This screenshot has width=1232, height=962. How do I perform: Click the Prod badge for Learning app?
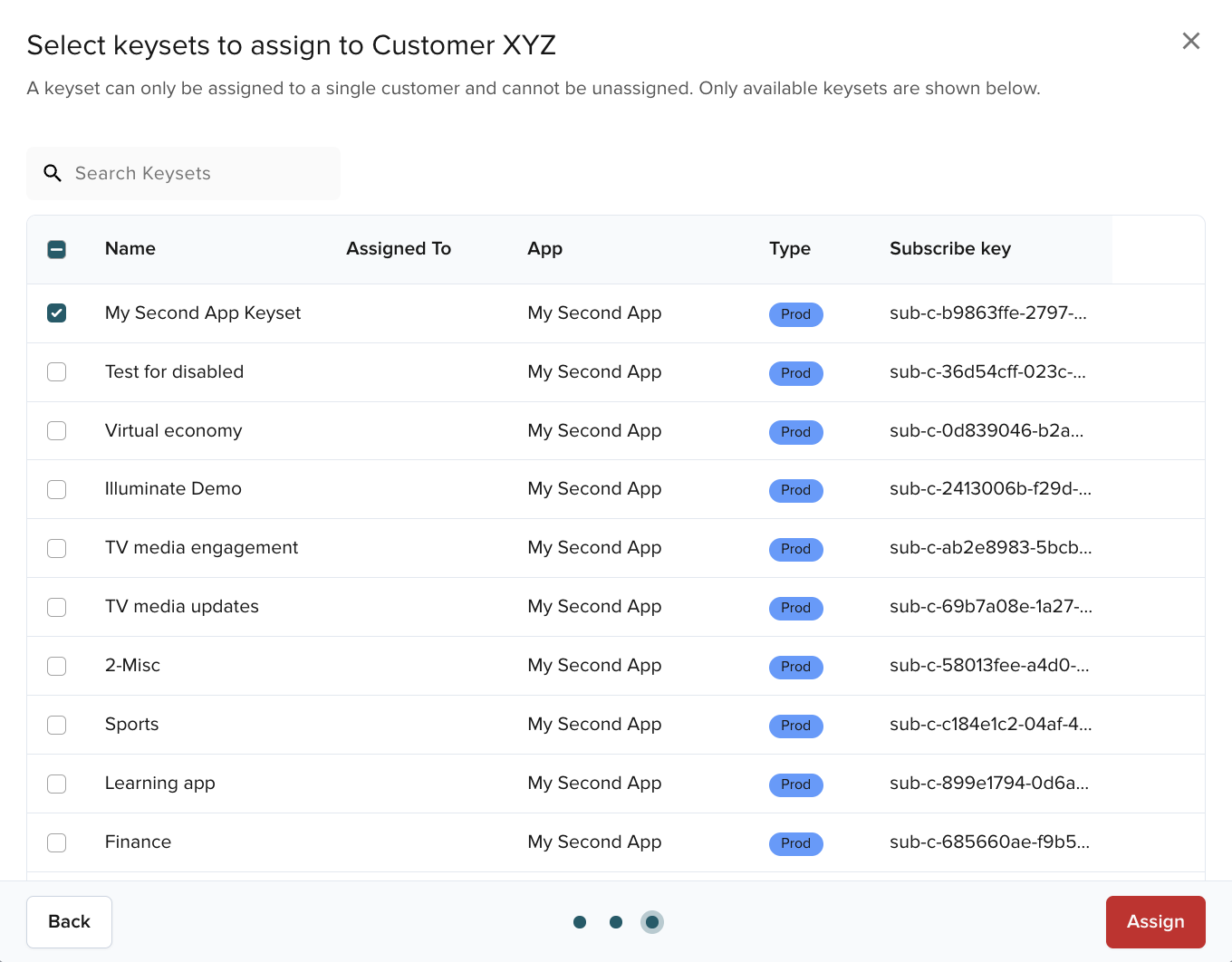(x=795, y=784)
